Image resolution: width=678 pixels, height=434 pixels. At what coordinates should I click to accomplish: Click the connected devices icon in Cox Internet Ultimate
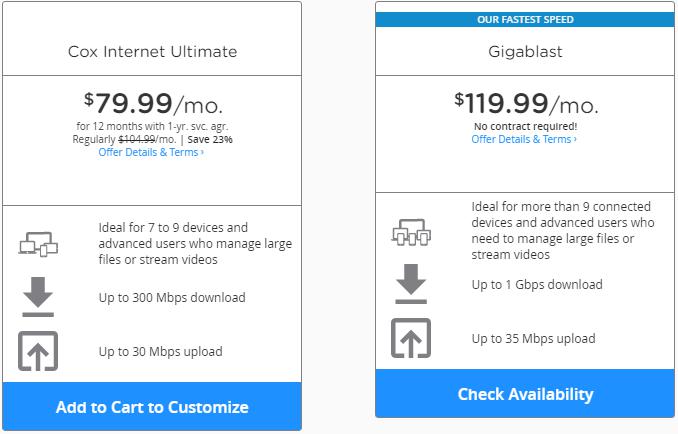click(38, 243)
